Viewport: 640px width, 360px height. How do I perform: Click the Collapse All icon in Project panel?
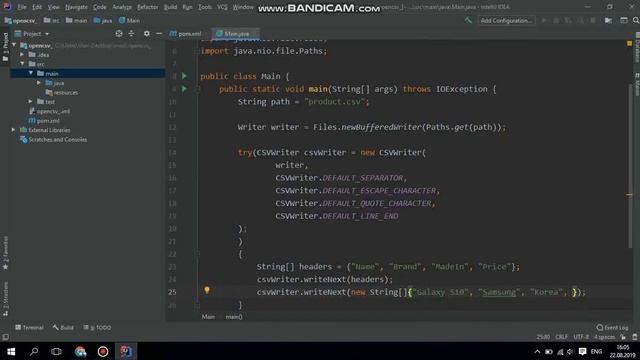[131, 33]
